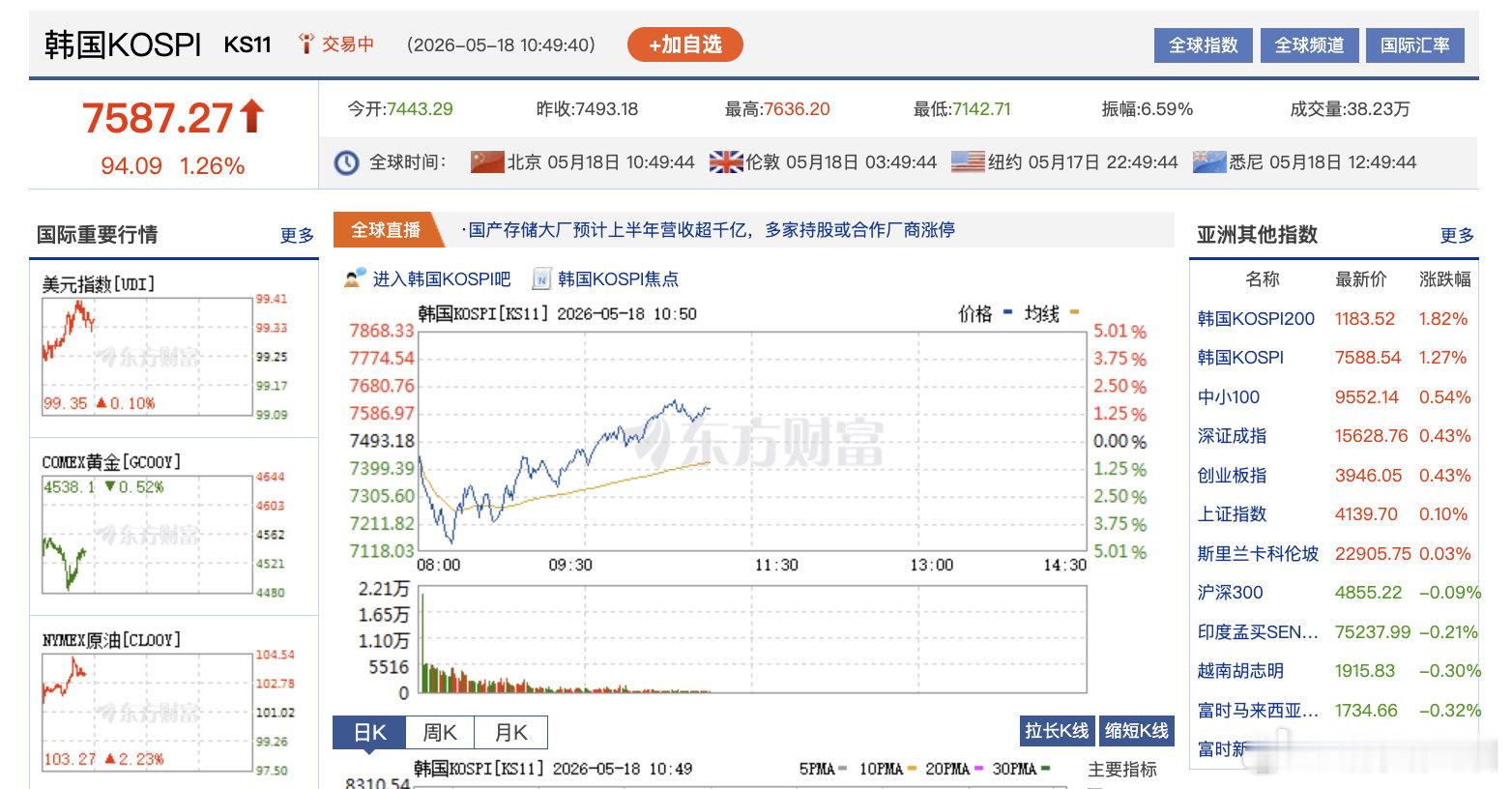Click the 最高:7636.20 value

point(777,109)
